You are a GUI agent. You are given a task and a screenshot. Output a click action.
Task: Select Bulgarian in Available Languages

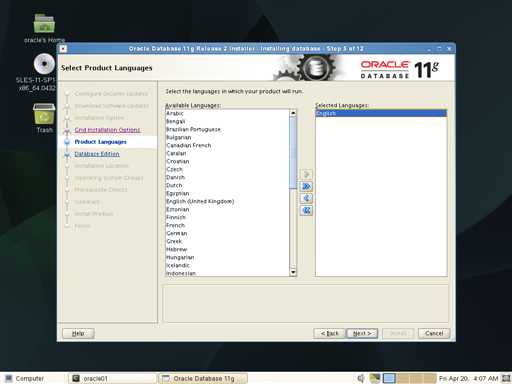[x=228, y=137]
